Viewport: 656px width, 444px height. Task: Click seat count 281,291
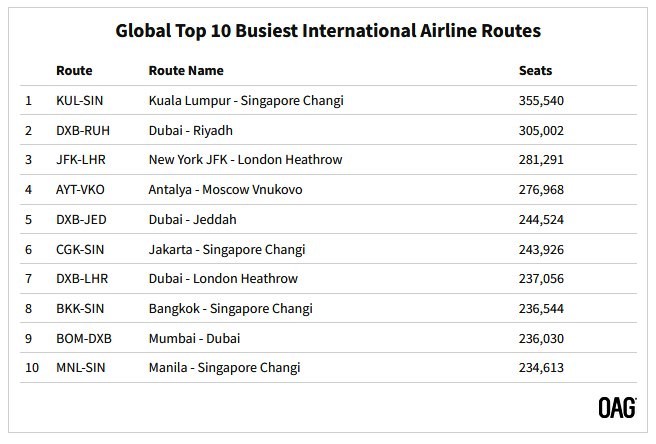pyautogui.click(x=541, y=159)
